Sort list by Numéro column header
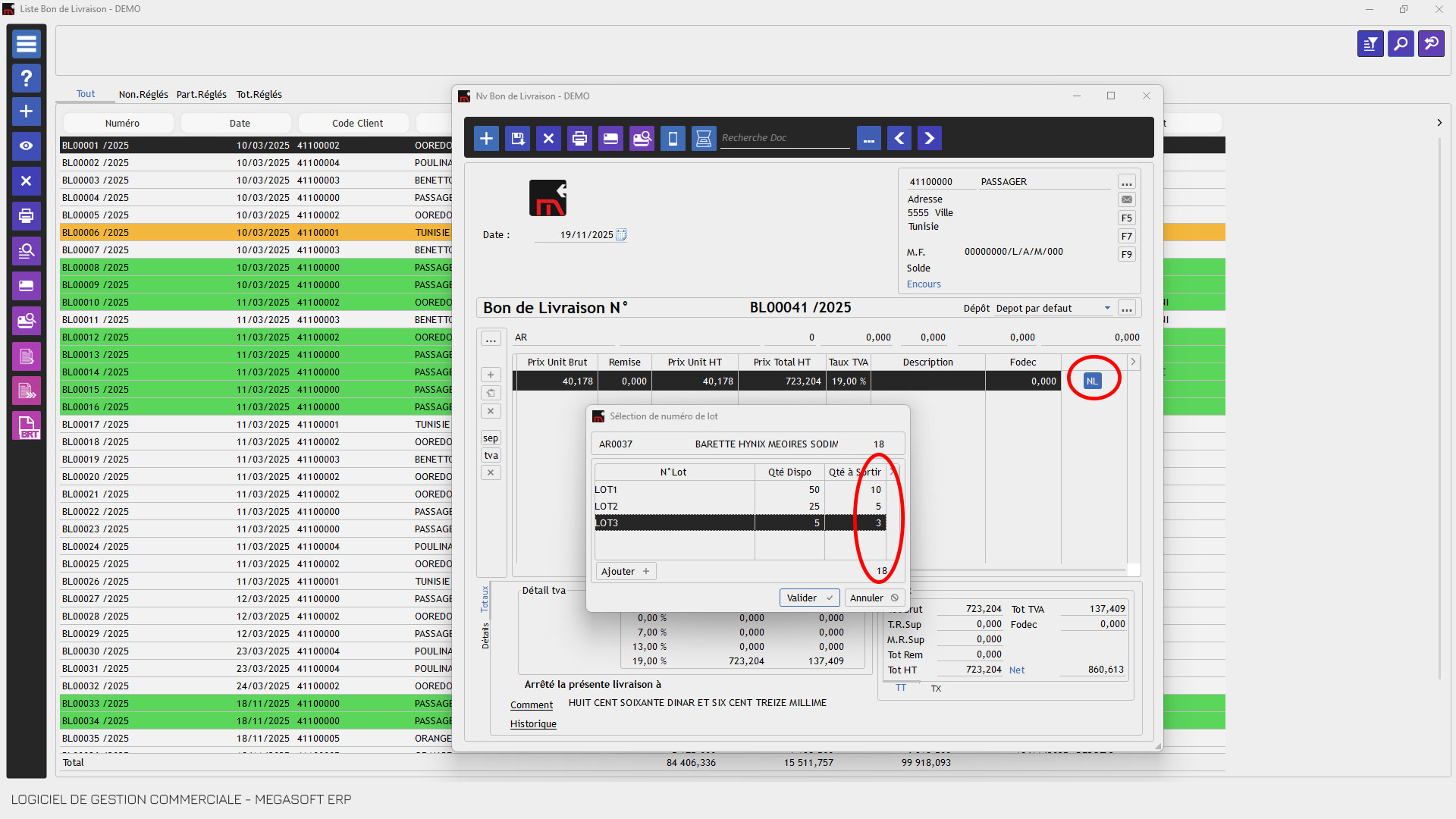The width and height of the screenshot is (1456, 819). tap(119, 123)
